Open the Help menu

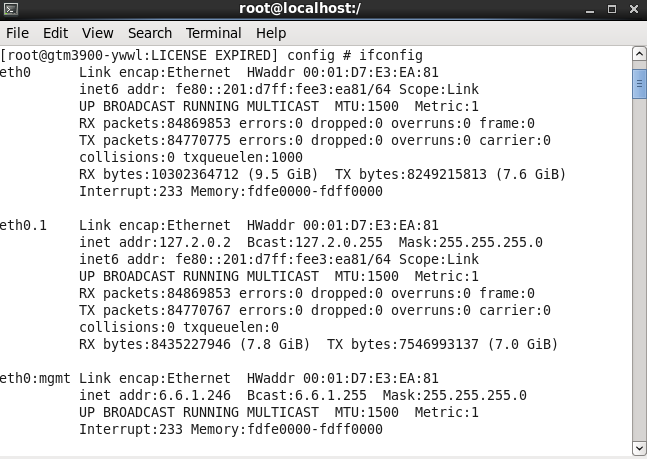[x=271, y=33]
